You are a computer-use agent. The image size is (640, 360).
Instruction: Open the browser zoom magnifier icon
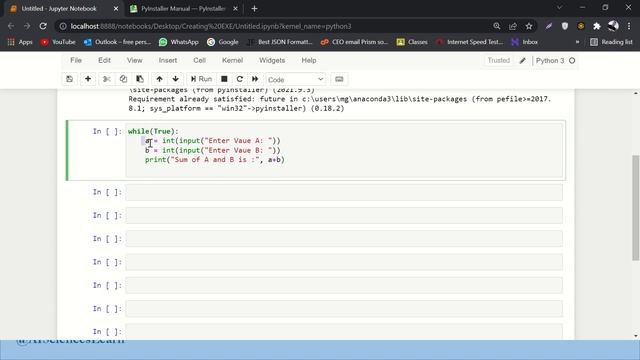tap(497, 26)
